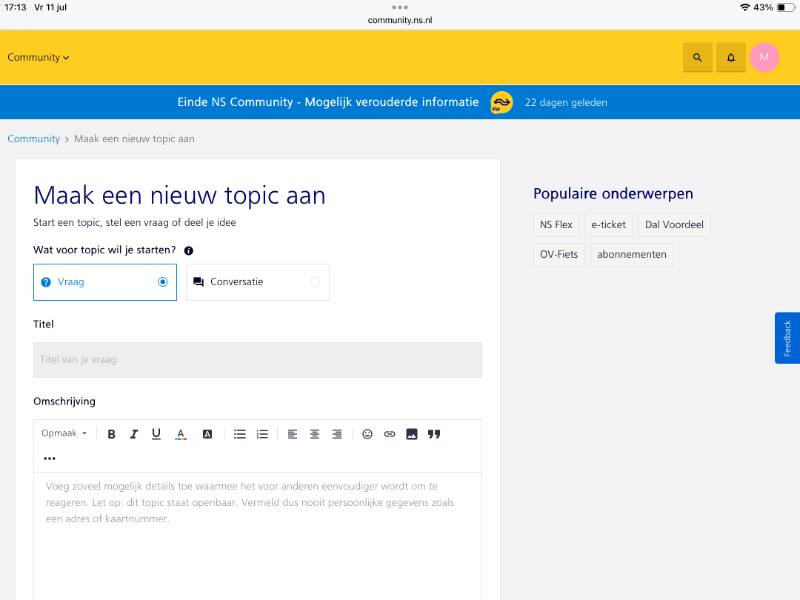Open the text color picker

[x=181, y=434]
